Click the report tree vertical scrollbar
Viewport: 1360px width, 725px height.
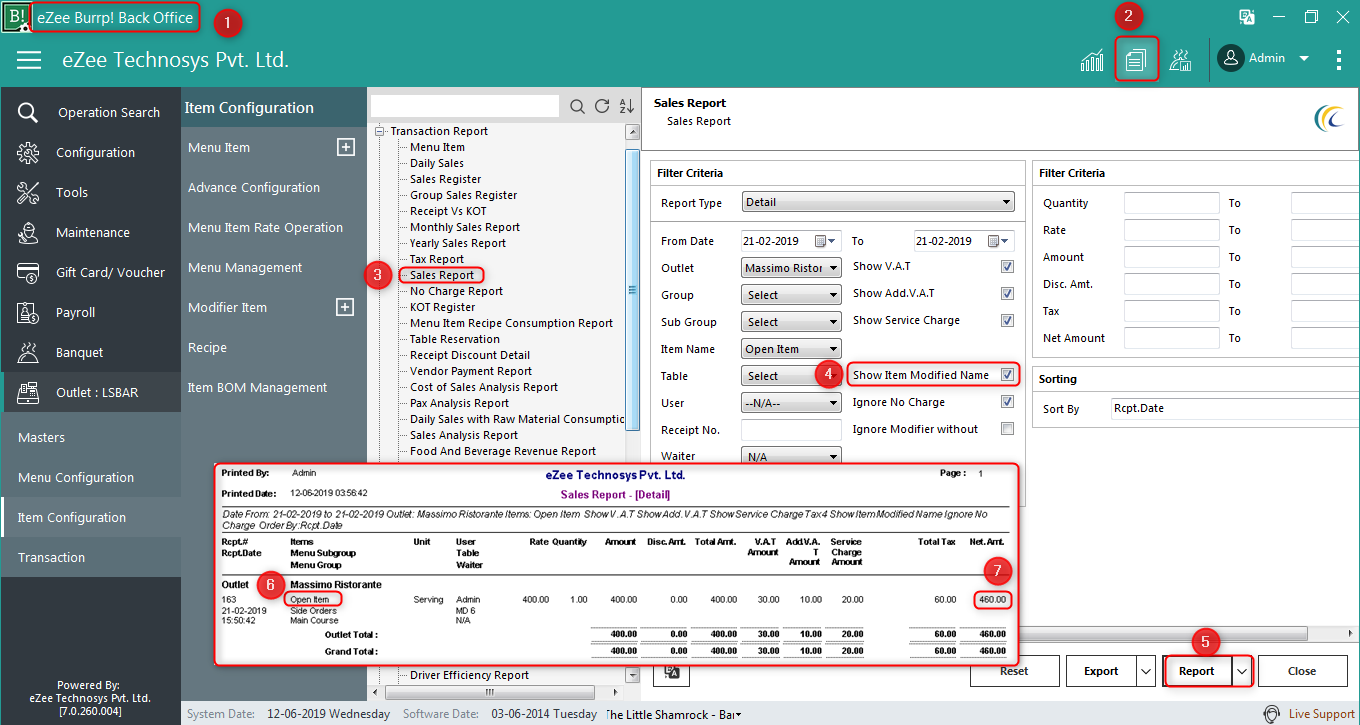[x=632, y=290]
